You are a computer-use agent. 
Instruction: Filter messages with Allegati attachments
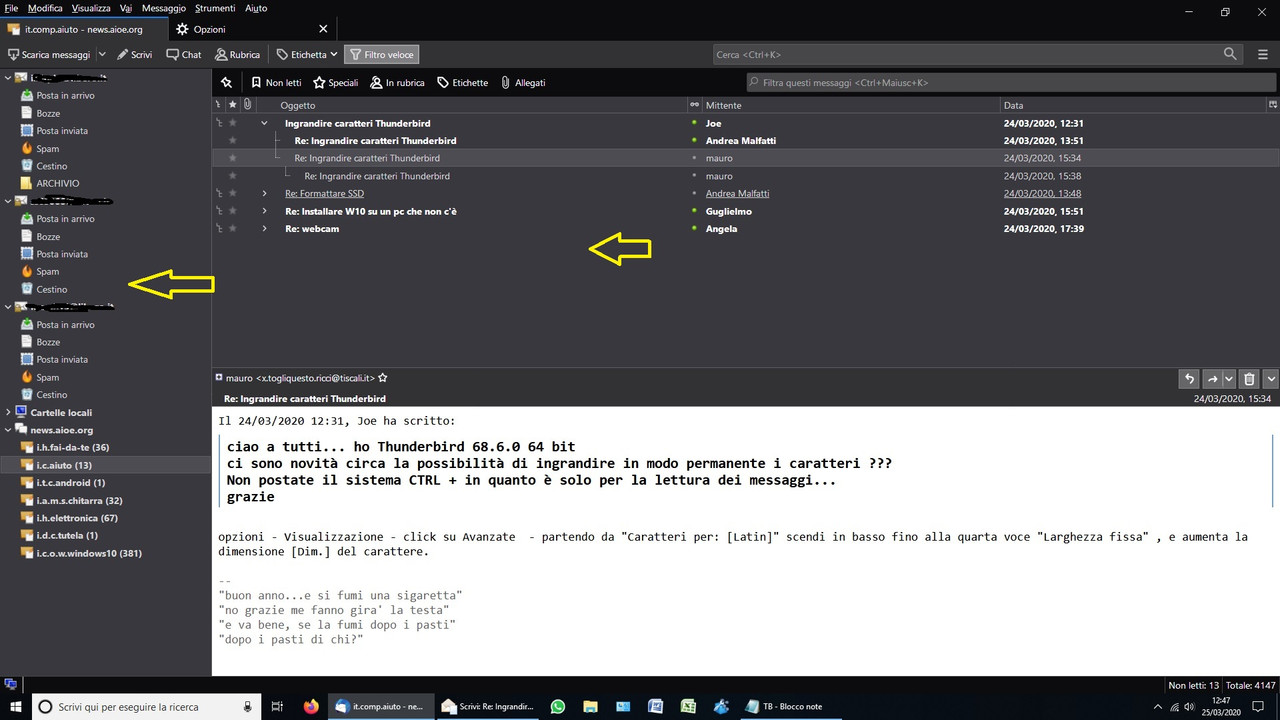[523, 83]
